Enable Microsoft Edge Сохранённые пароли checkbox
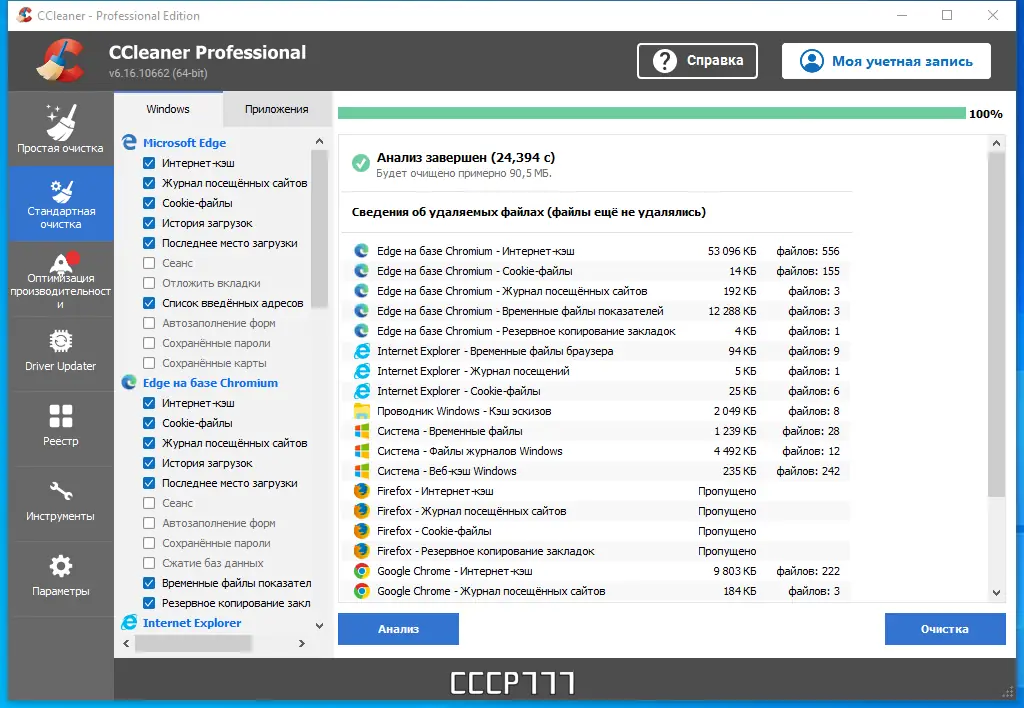Viewport: 1024px width, 708px height. [x=149, y=343]
